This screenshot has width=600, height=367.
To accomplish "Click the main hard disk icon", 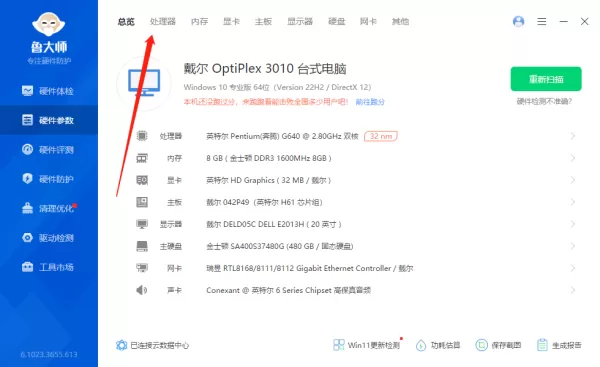I will coord(142,246).
